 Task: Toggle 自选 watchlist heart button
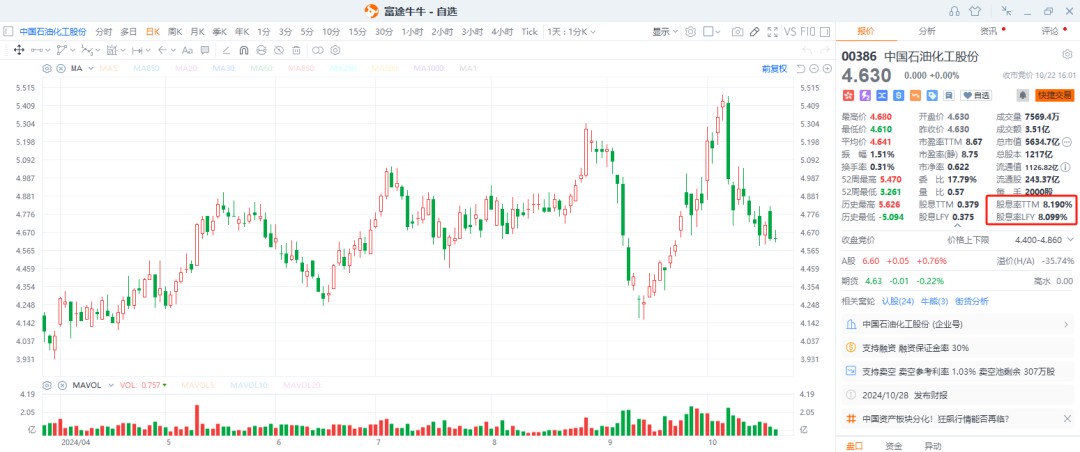(977, 95)
